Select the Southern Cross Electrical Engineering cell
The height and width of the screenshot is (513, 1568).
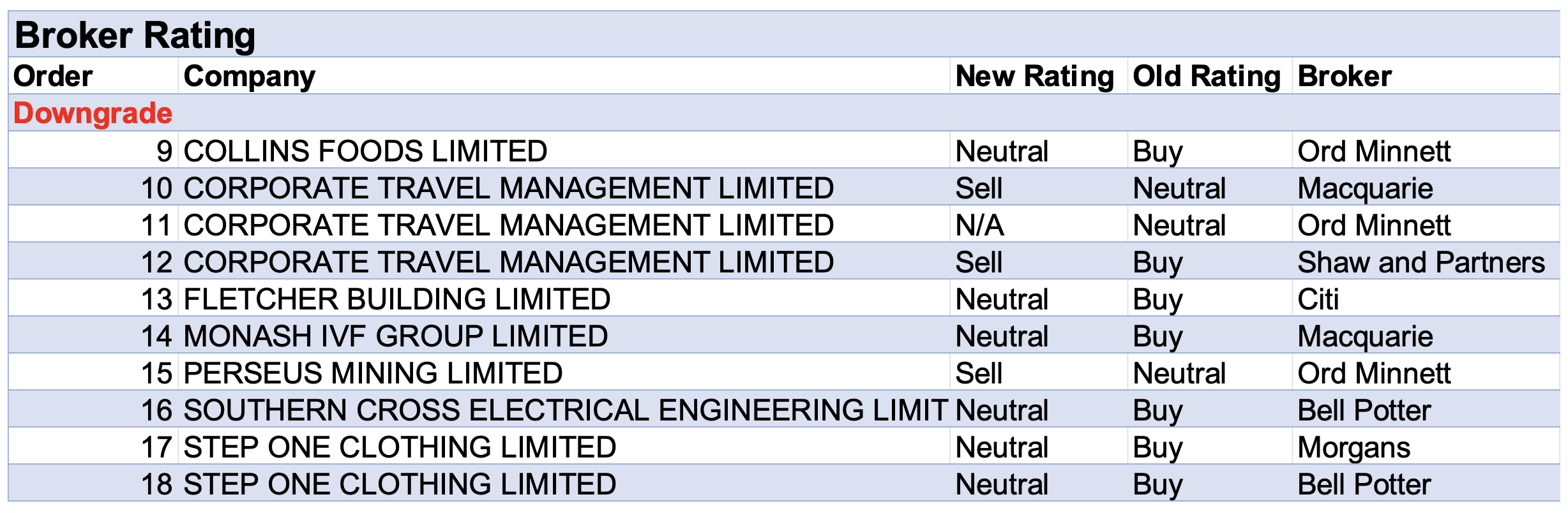pyautogui.click(x=565, y=410)
